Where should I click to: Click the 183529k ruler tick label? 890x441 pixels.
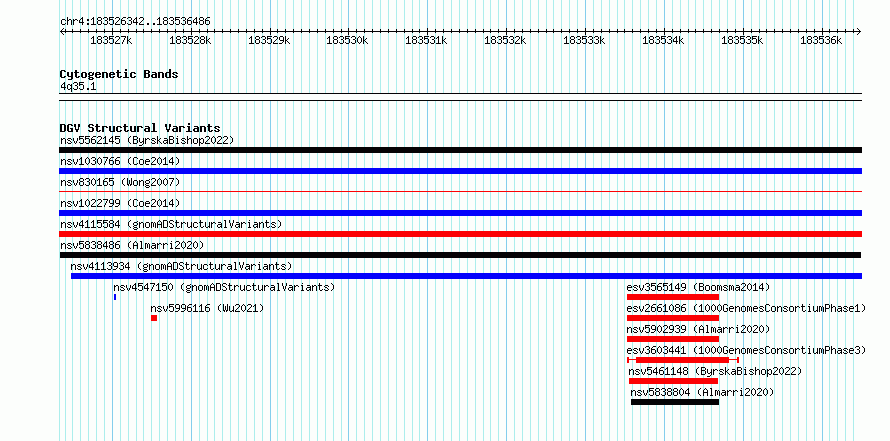[x=269, y=41]
